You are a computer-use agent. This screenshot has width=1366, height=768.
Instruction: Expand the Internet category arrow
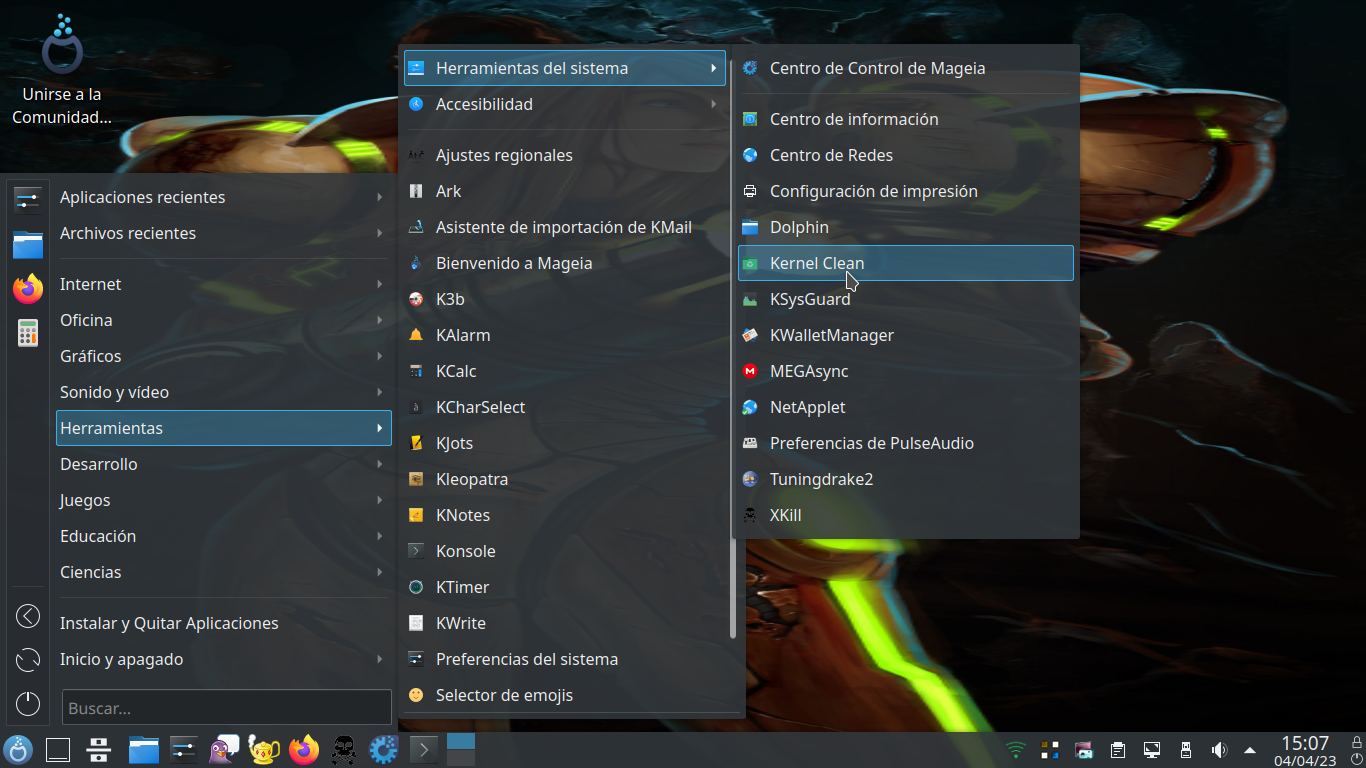(380, 284)
